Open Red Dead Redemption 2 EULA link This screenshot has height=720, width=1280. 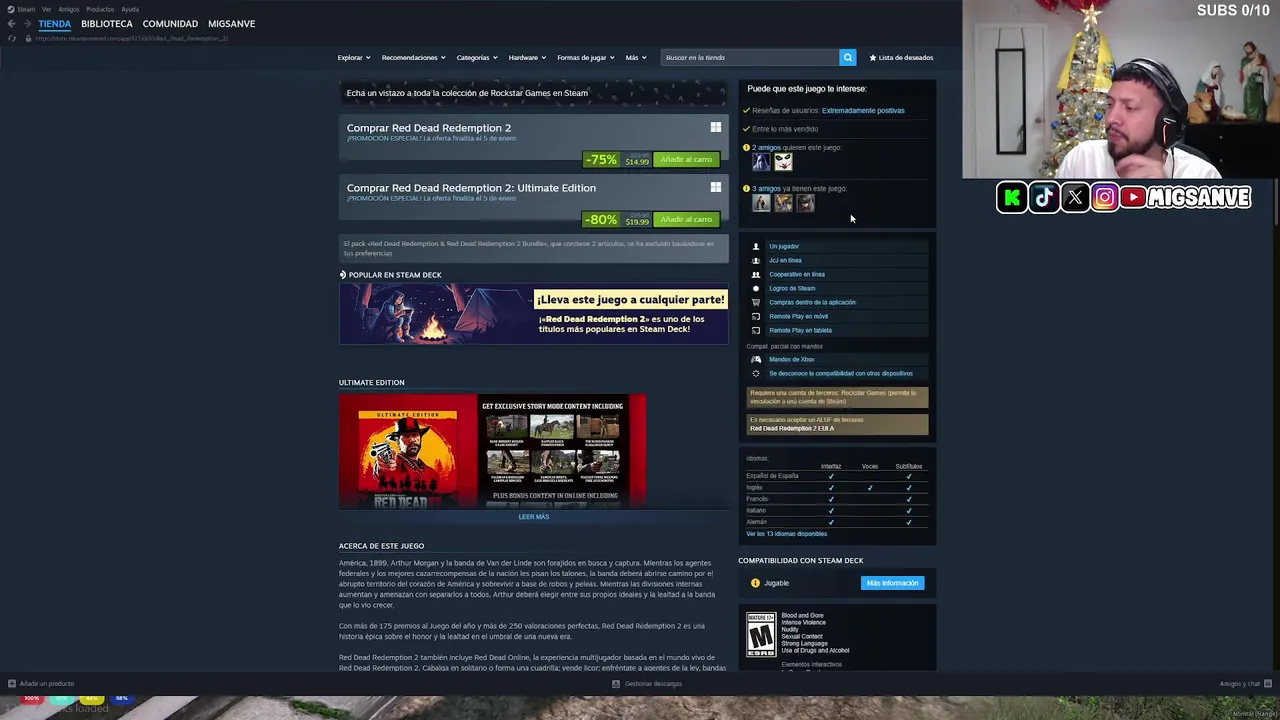(792, 428)
